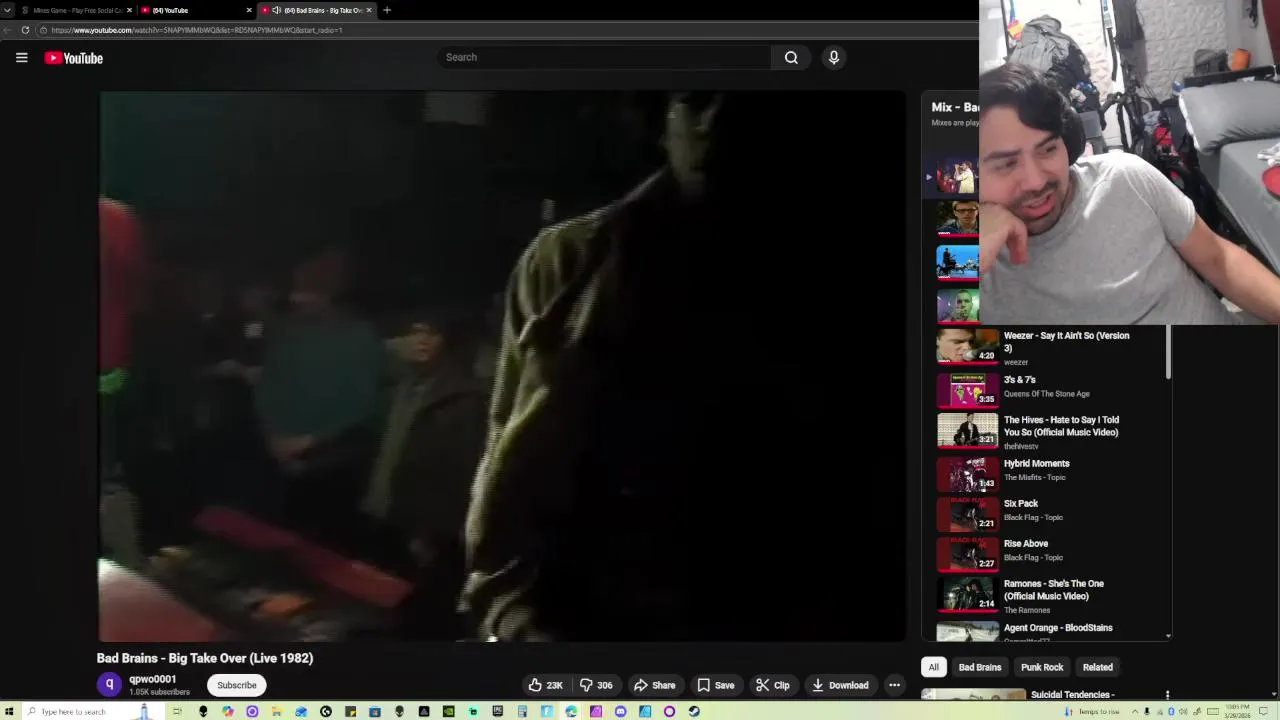Open Ramones - She's The One video
The image size is (1280, 720).
(1053, 590)
